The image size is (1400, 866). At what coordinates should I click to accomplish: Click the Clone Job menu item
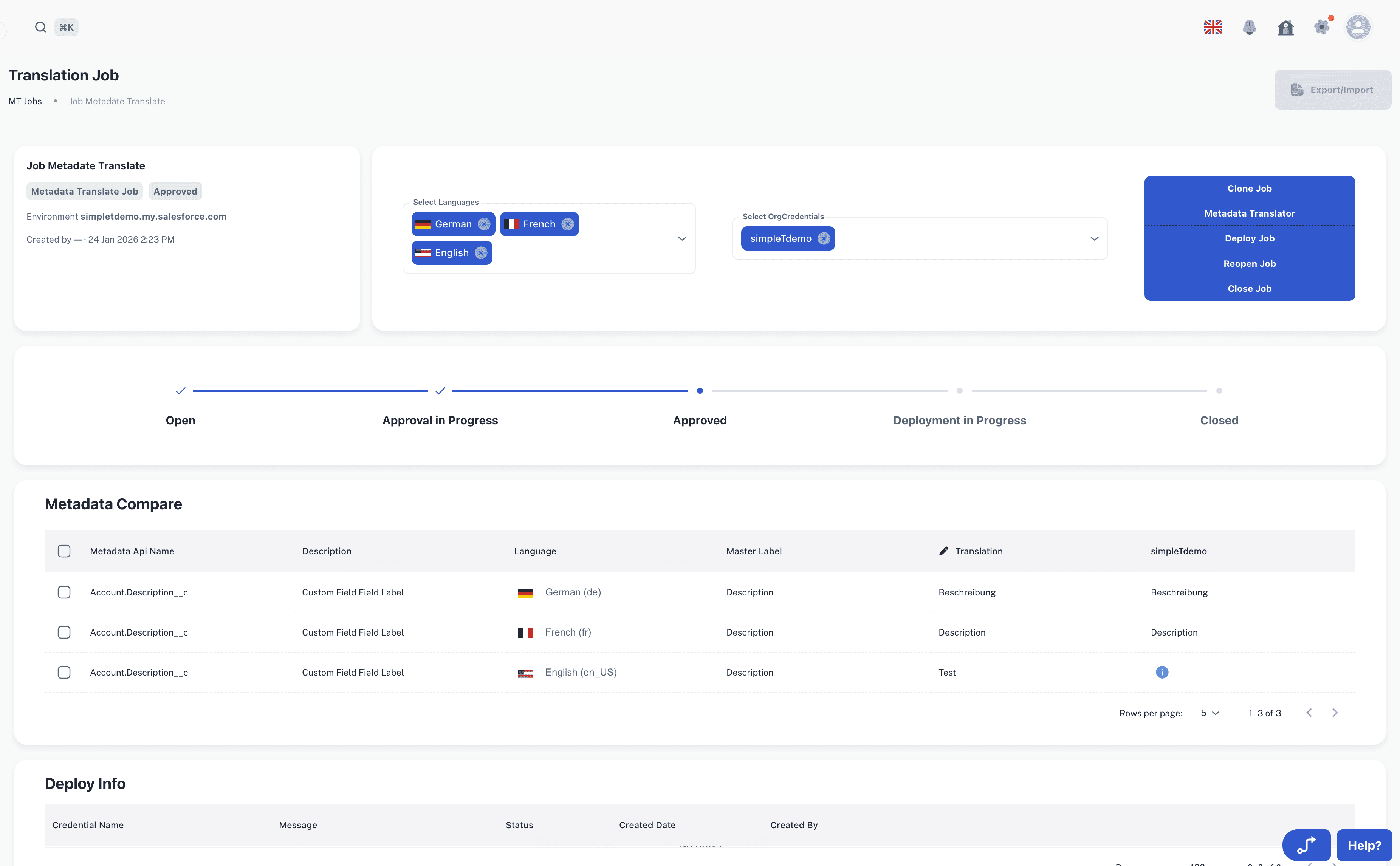pos(1249,189)
